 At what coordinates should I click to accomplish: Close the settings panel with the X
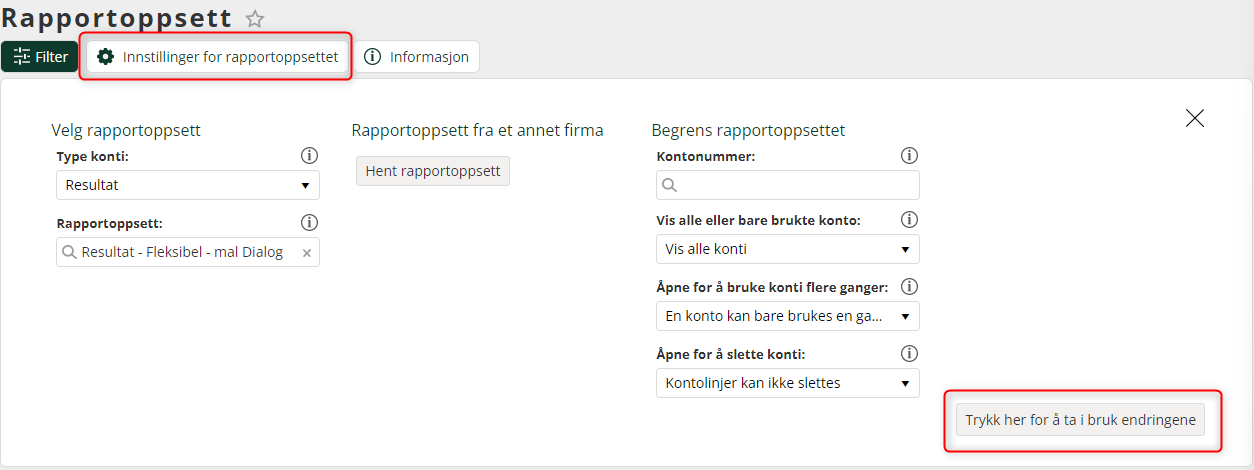point(1194,118)
